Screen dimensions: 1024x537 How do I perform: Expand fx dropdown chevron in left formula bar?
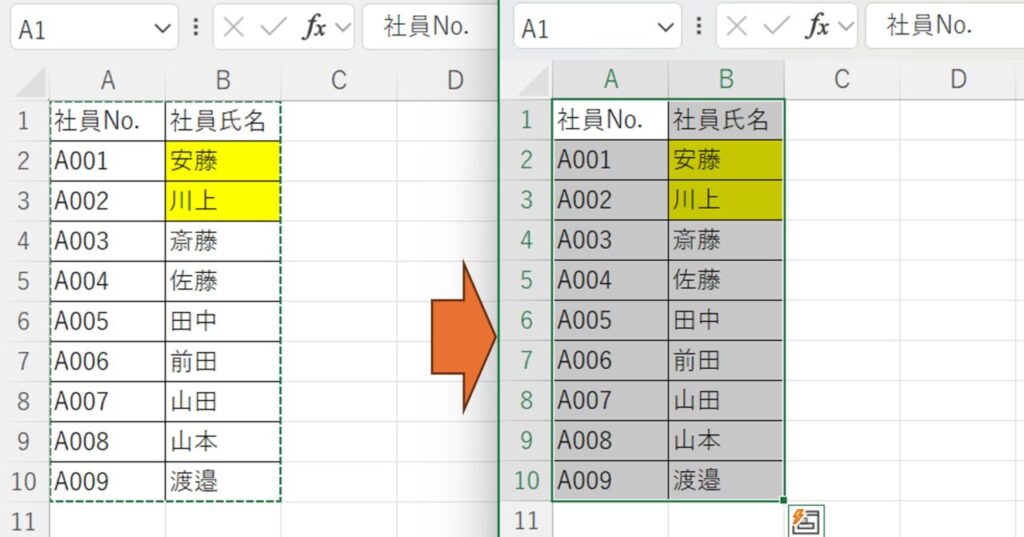click(x=343, y=28)
